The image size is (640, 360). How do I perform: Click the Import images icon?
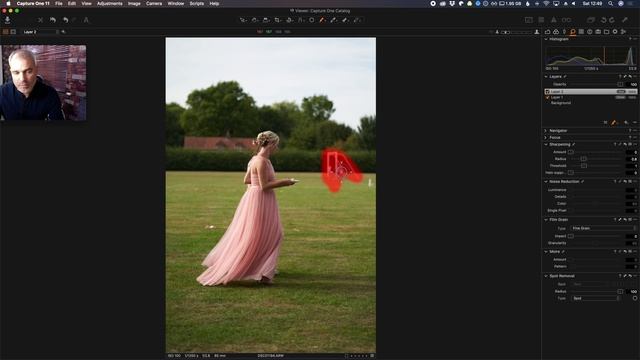(7, 20)
